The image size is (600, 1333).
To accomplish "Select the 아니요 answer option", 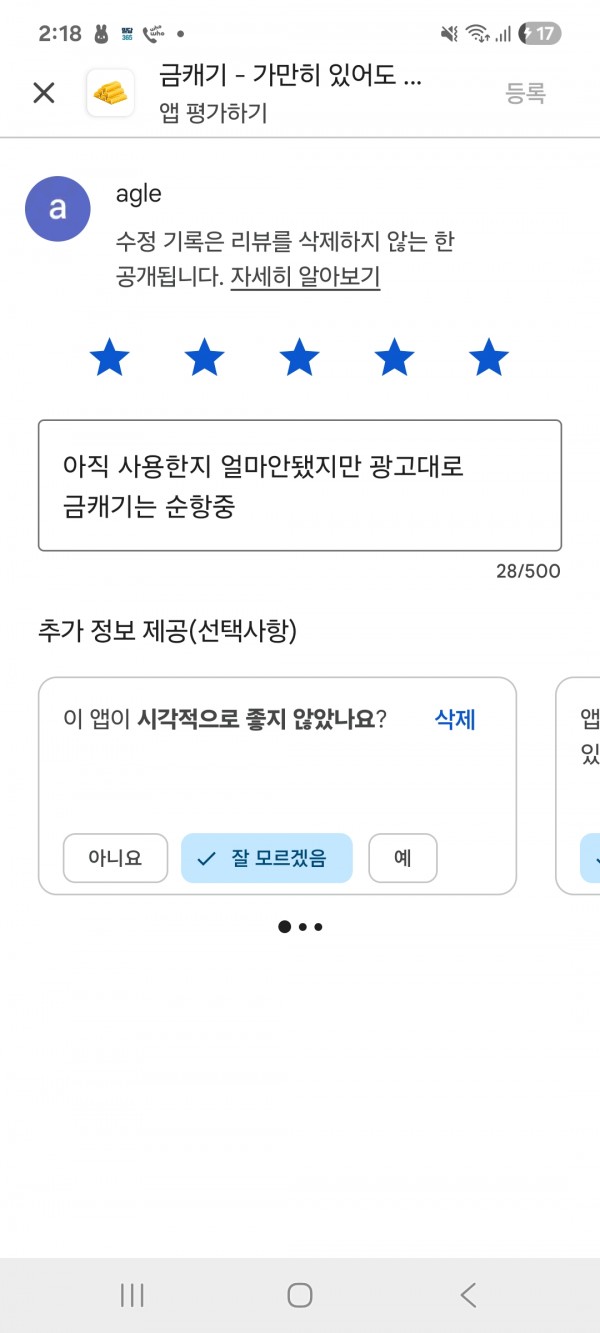I will click(x=115, y=858).
